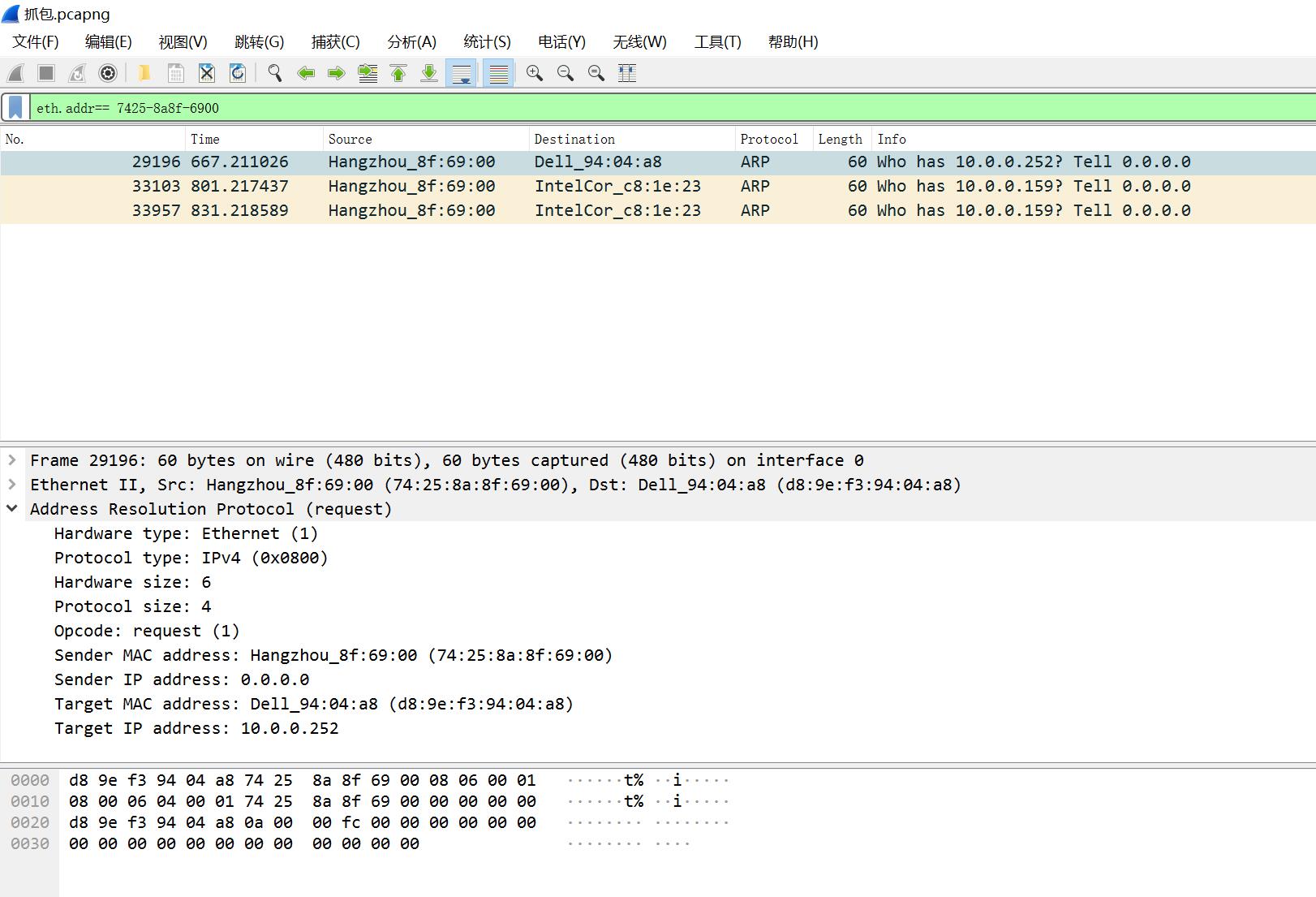
Task: Expand the Frame 29196 tree item
Action: [12, 460]
